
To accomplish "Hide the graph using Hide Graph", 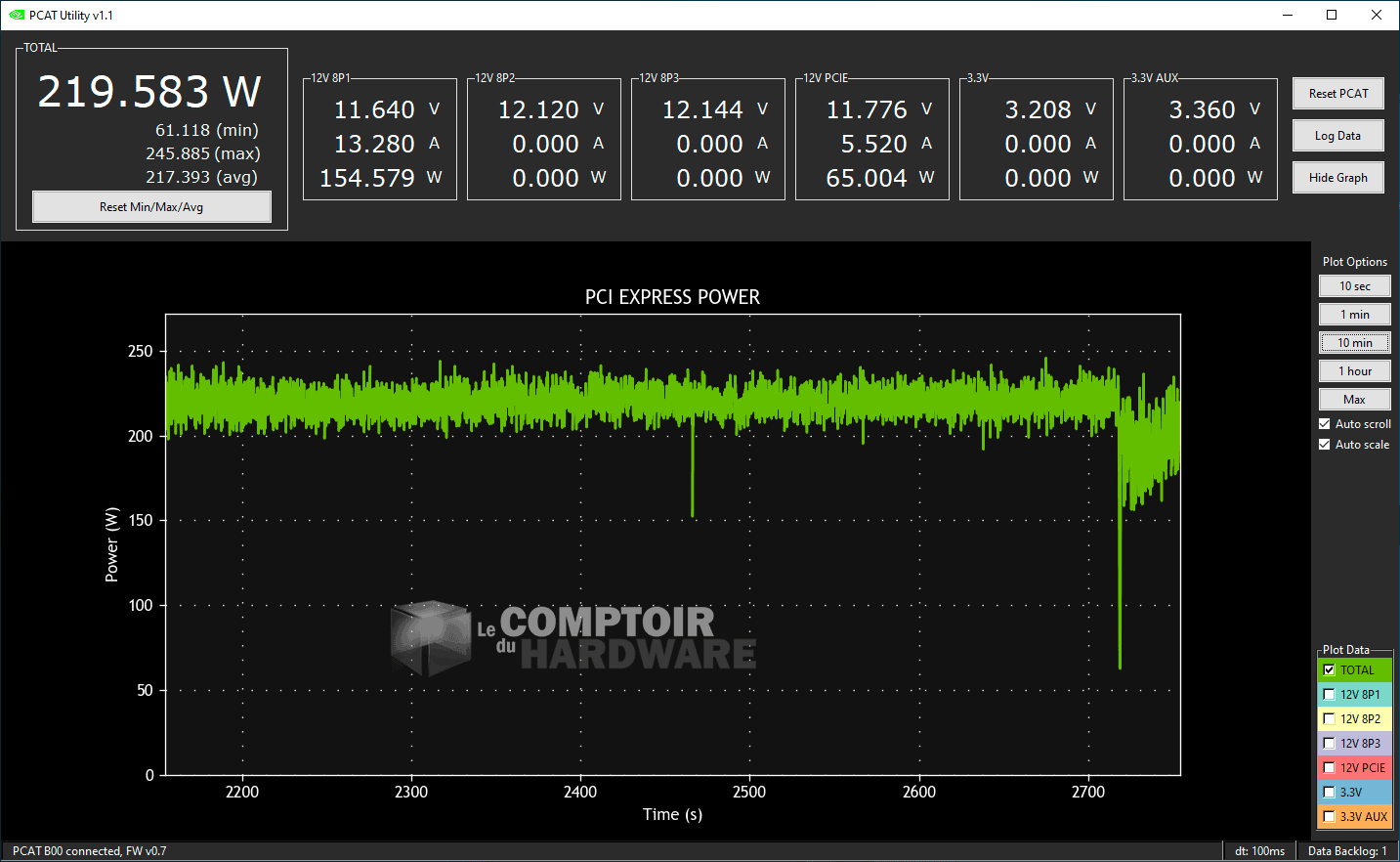I will [x=1337, y=178].
